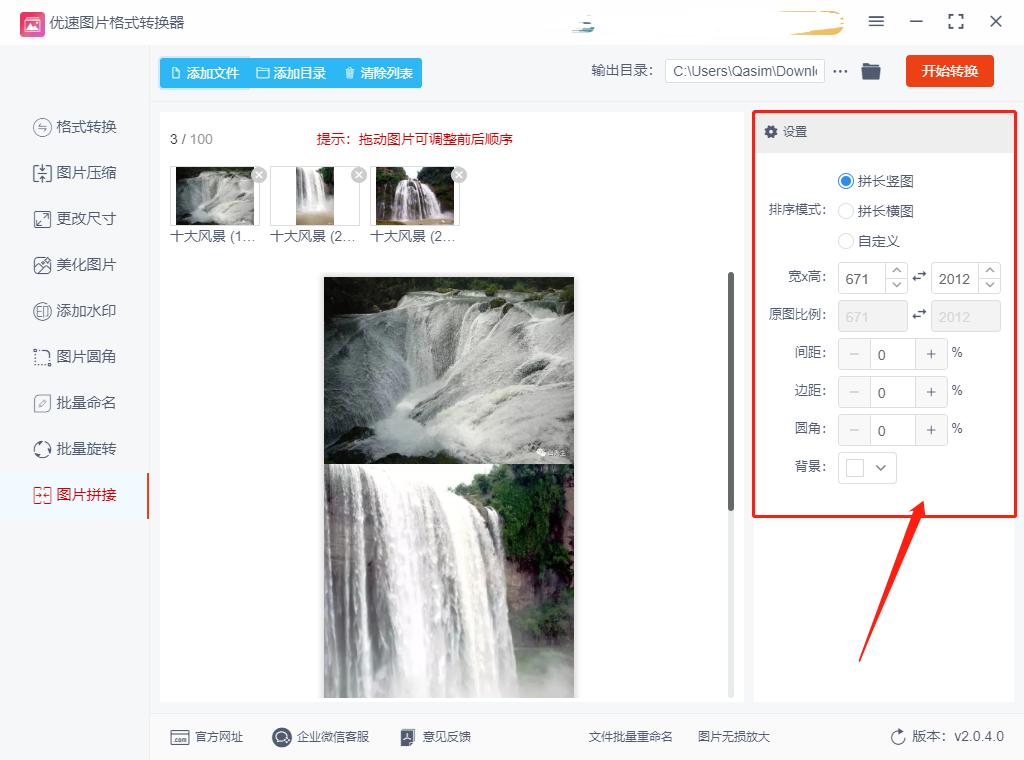Screen dimensions: 1024x760
Task: Open the 背景 background color dropdown
Action: pyautogui.click(x=866, y=467)
